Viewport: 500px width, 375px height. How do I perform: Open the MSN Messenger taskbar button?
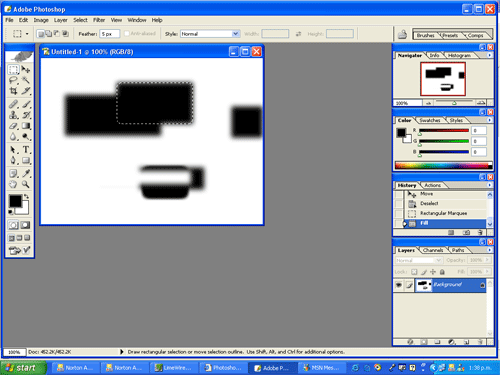[x=321, y=368]
